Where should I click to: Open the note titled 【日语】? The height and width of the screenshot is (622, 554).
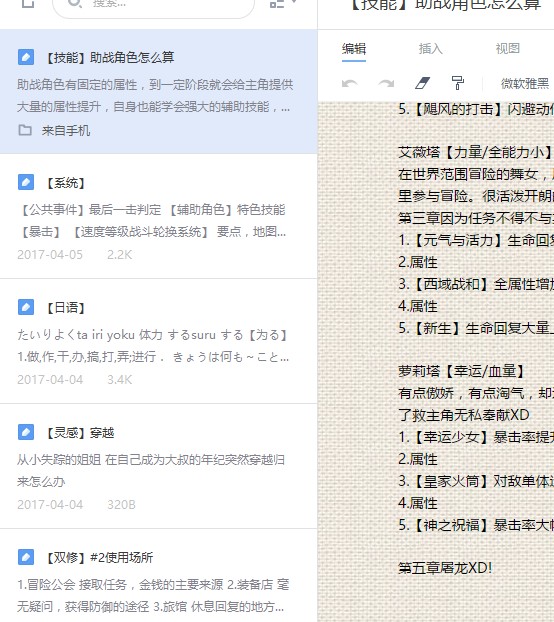pyautogui.click(x=65, y=308)
